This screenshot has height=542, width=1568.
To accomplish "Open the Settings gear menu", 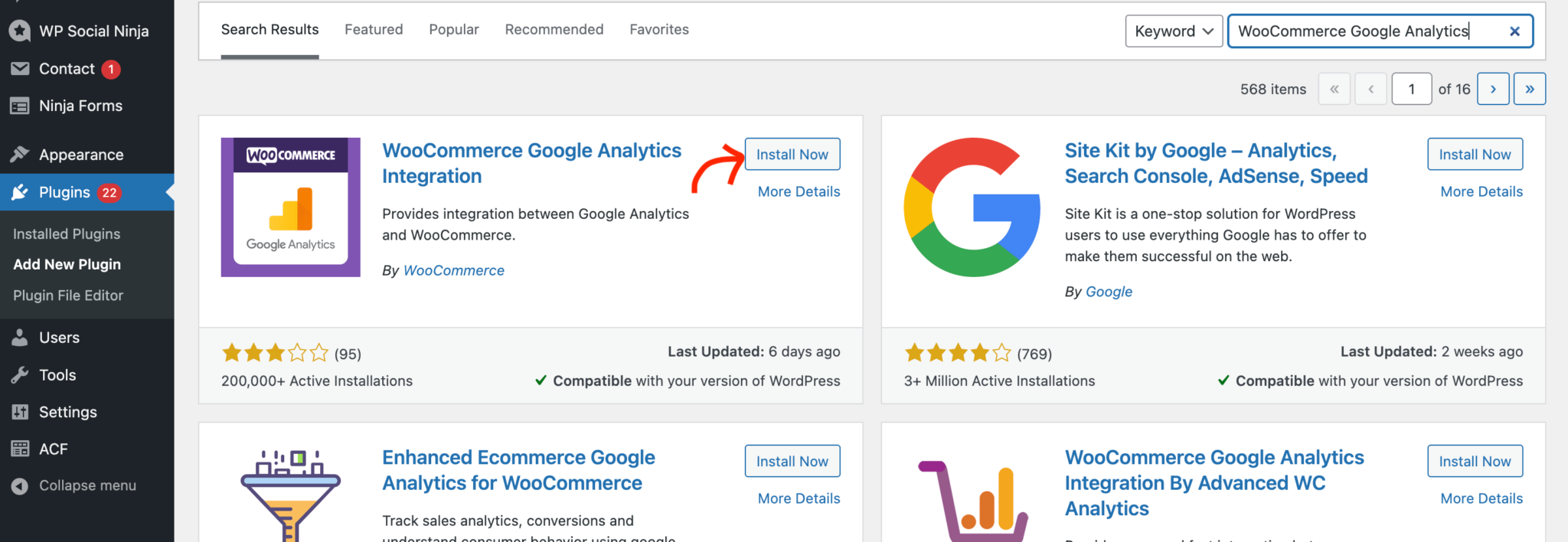I will tap(21, 411).
